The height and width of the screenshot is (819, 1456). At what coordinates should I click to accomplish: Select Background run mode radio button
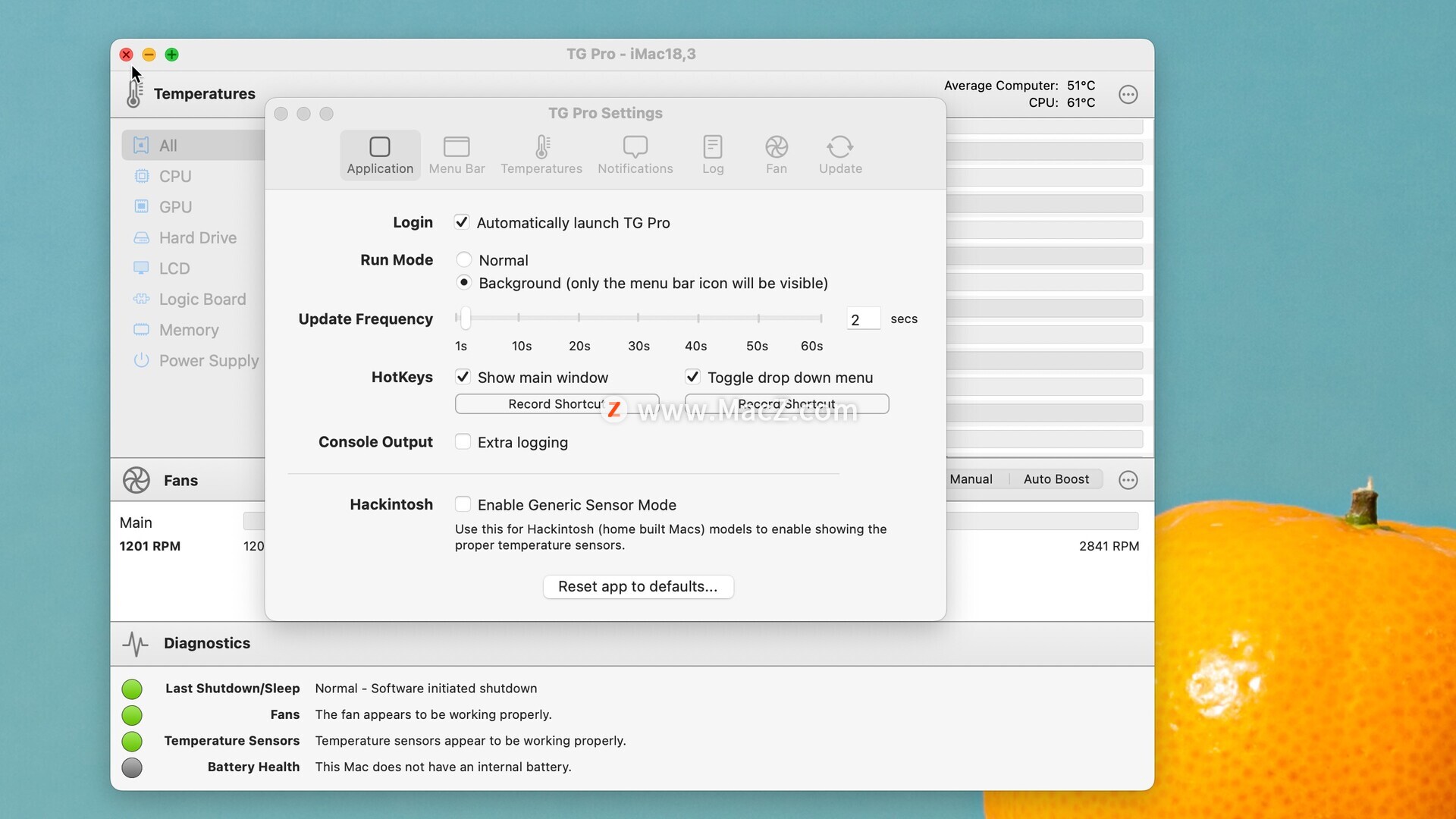click(x=464, y=282)
